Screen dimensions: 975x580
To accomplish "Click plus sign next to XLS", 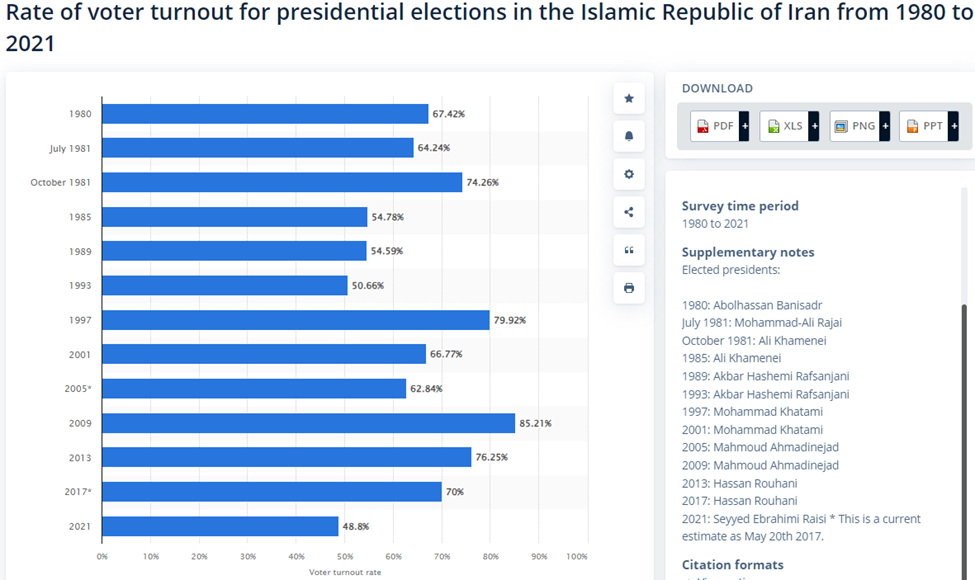I will point(814,126).
